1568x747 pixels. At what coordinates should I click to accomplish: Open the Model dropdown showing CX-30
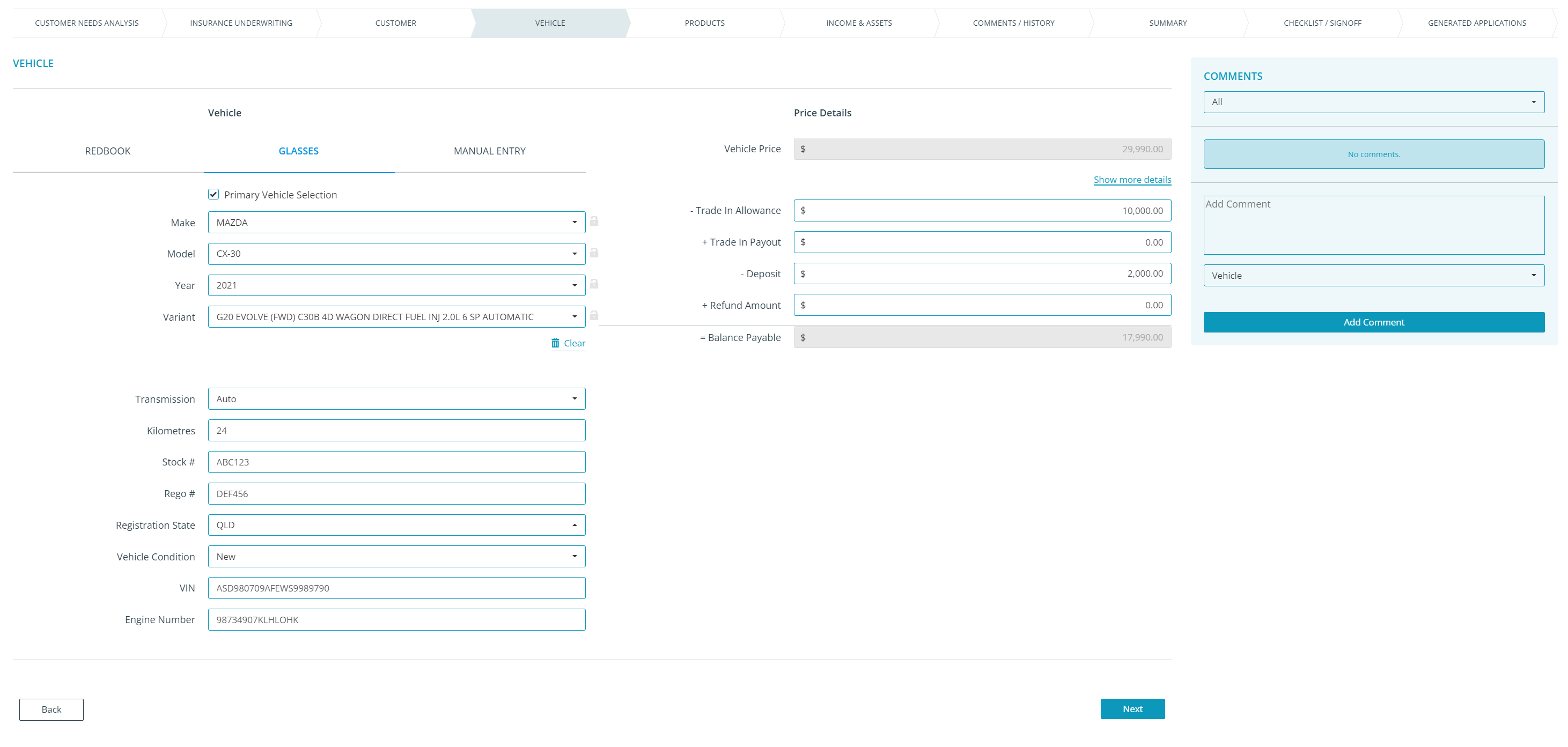(396, 254)
